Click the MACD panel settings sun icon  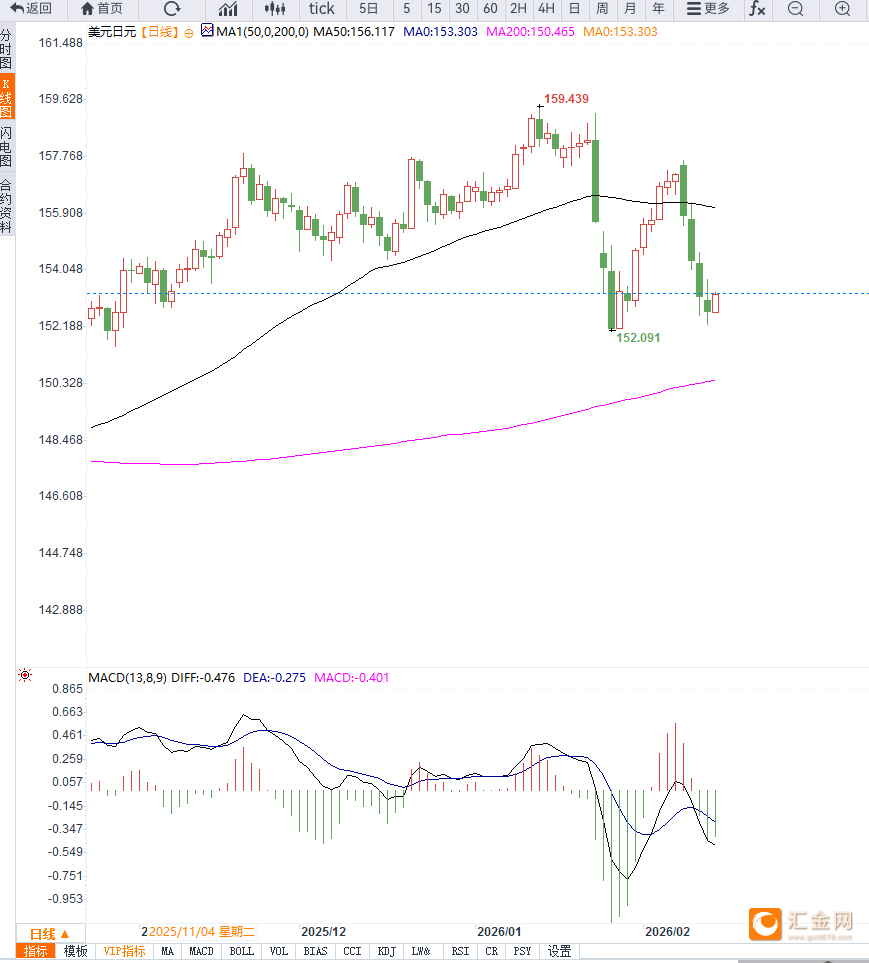pos(25,677)
